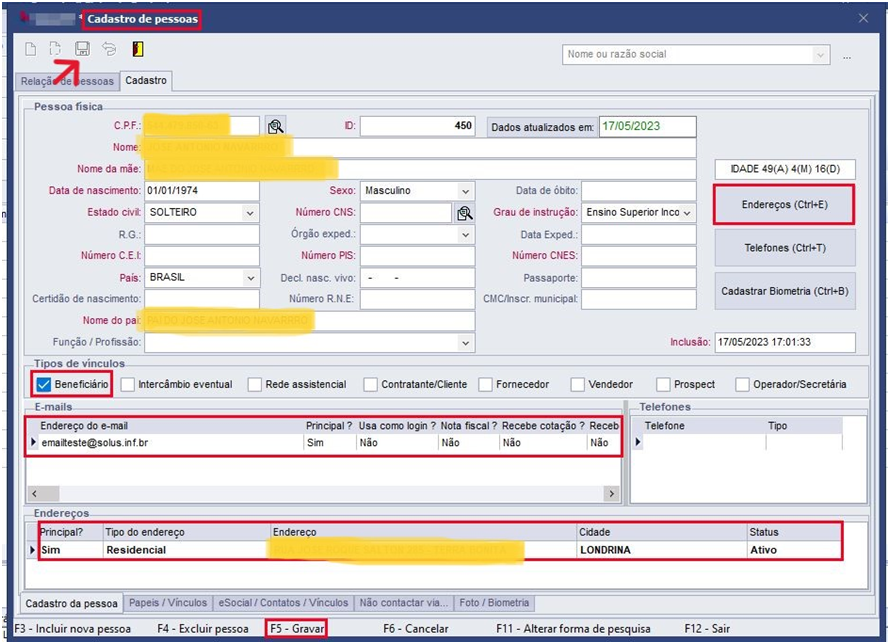Click the Número PIS field
The width and height of the screenshot is (890, 644).
(x=417, y=256)
